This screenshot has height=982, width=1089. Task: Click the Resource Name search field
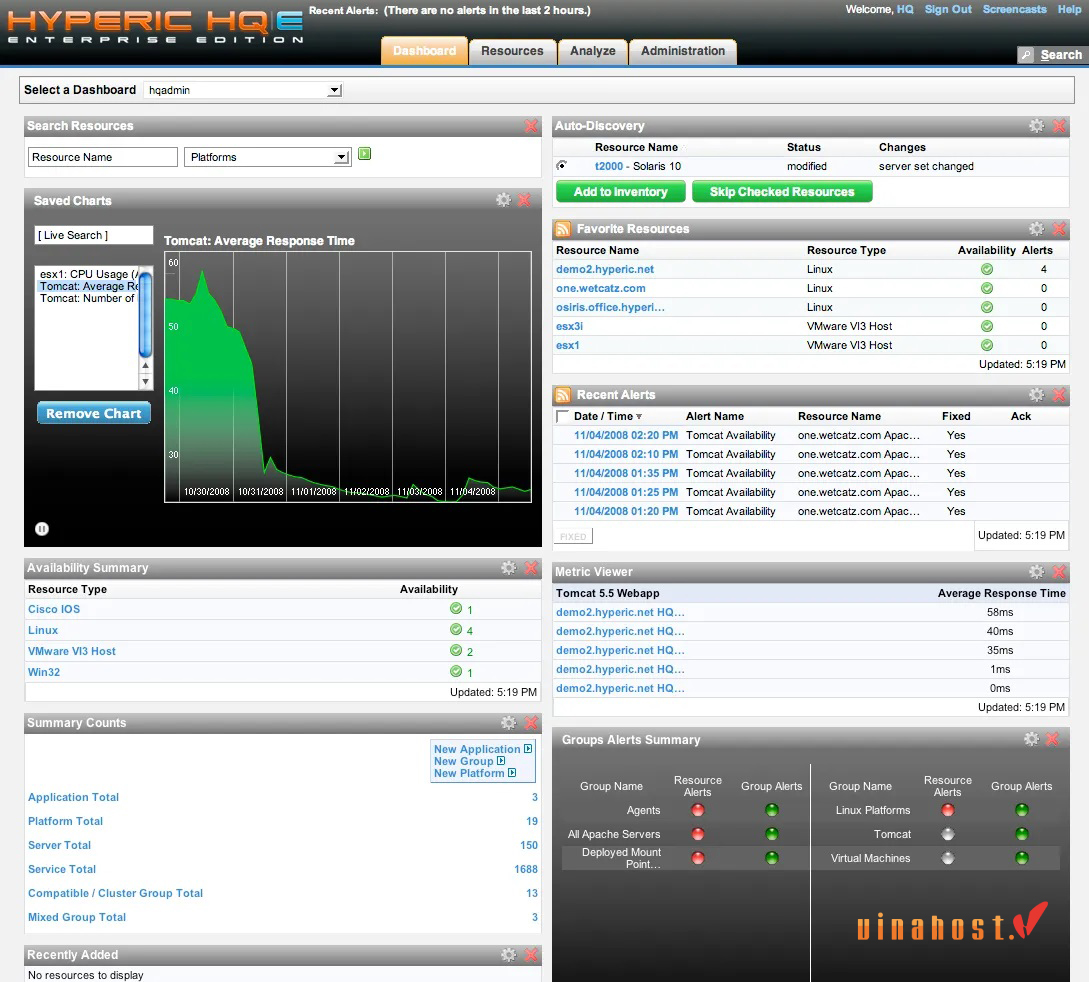point(103,157)
